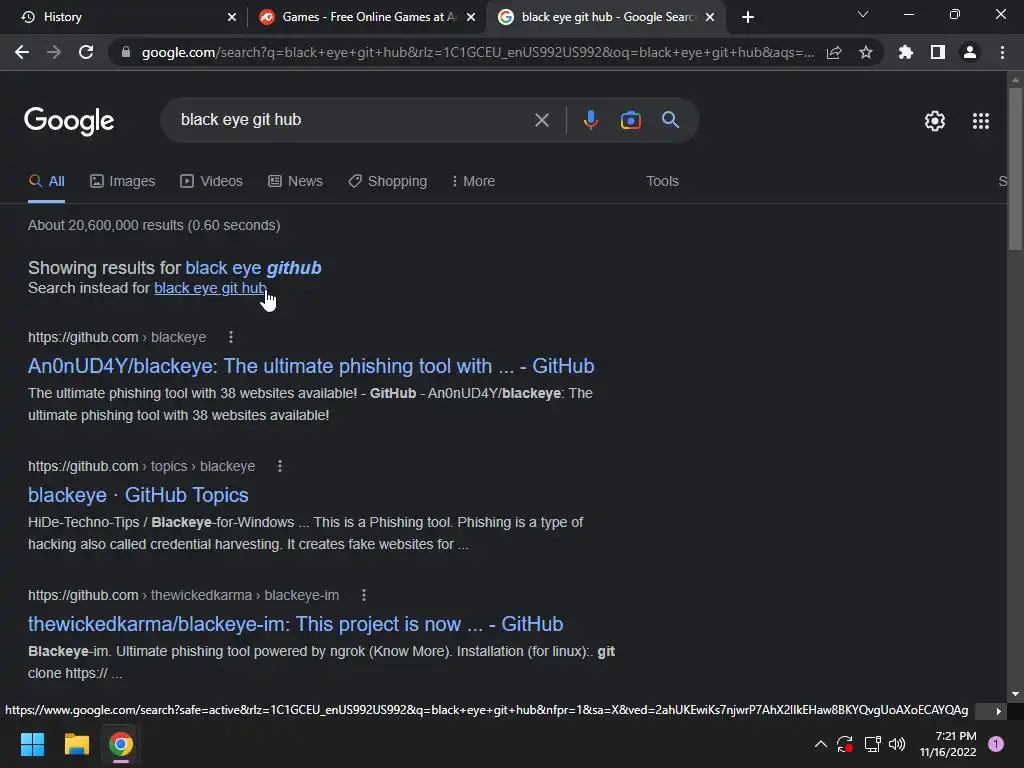Submit search with magnifier icon
The image size is (1024, 768).
tap(671, 120)
